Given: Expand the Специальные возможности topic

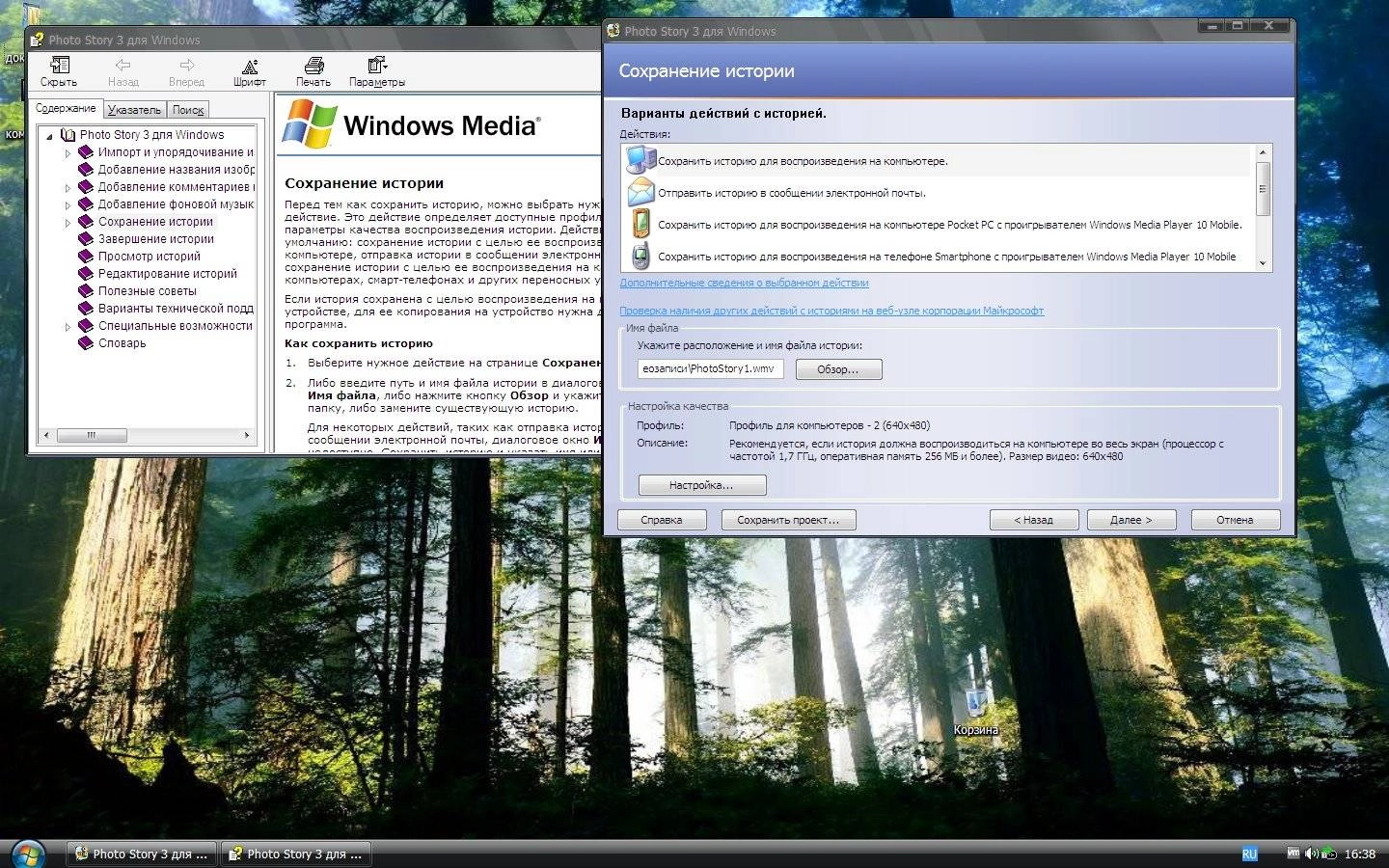Looking at the screenshot, I should coord(68,327).
